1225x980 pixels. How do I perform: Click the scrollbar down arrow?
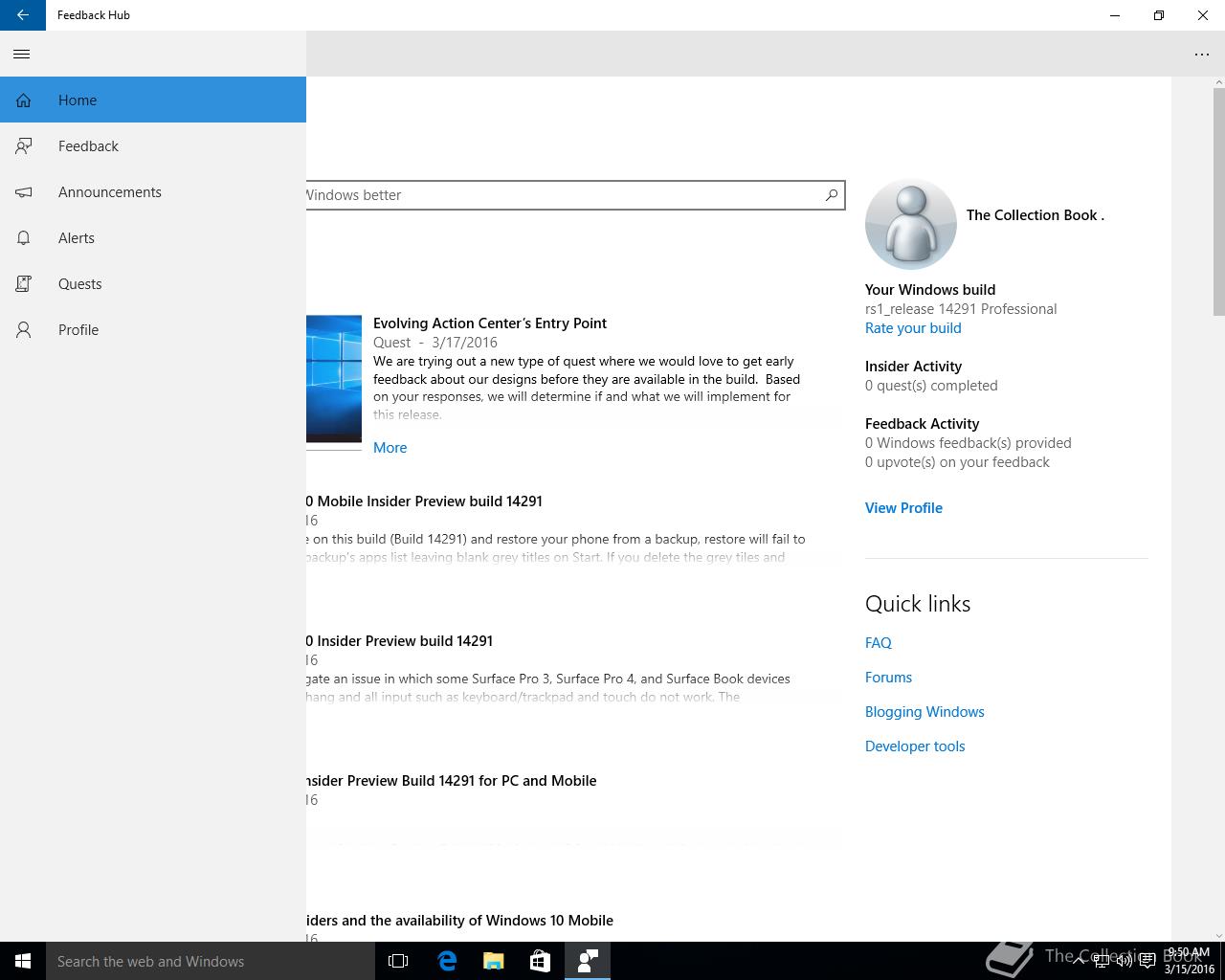(x=1219, y=935)
